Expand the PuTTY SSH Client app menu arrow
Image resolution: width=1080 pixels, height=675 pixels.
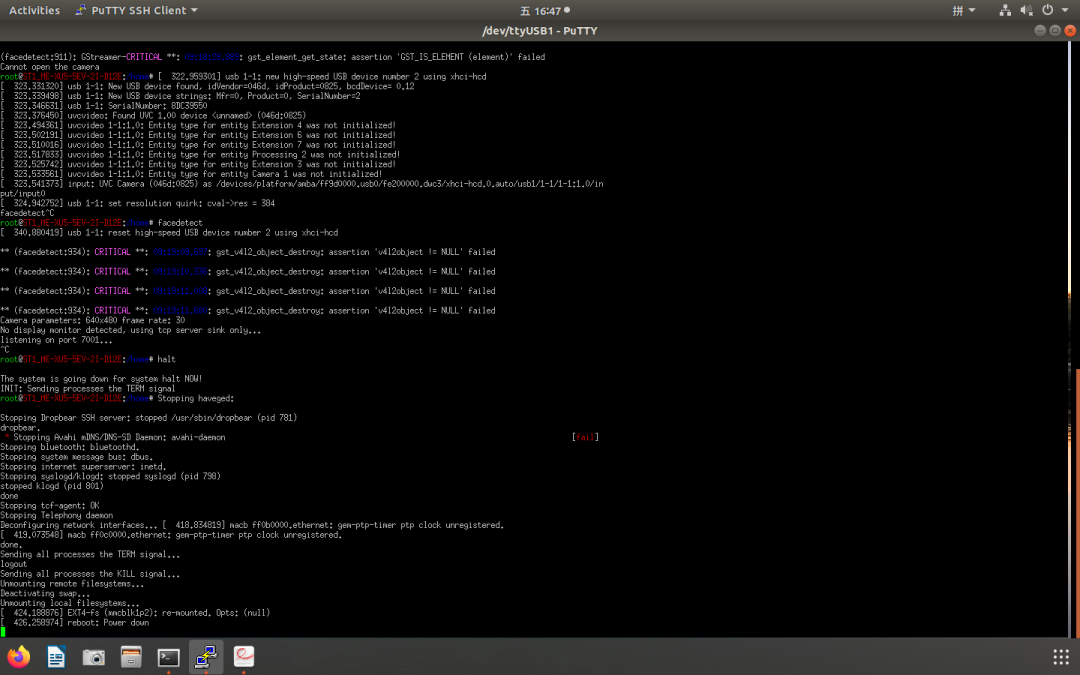[194, 10]
